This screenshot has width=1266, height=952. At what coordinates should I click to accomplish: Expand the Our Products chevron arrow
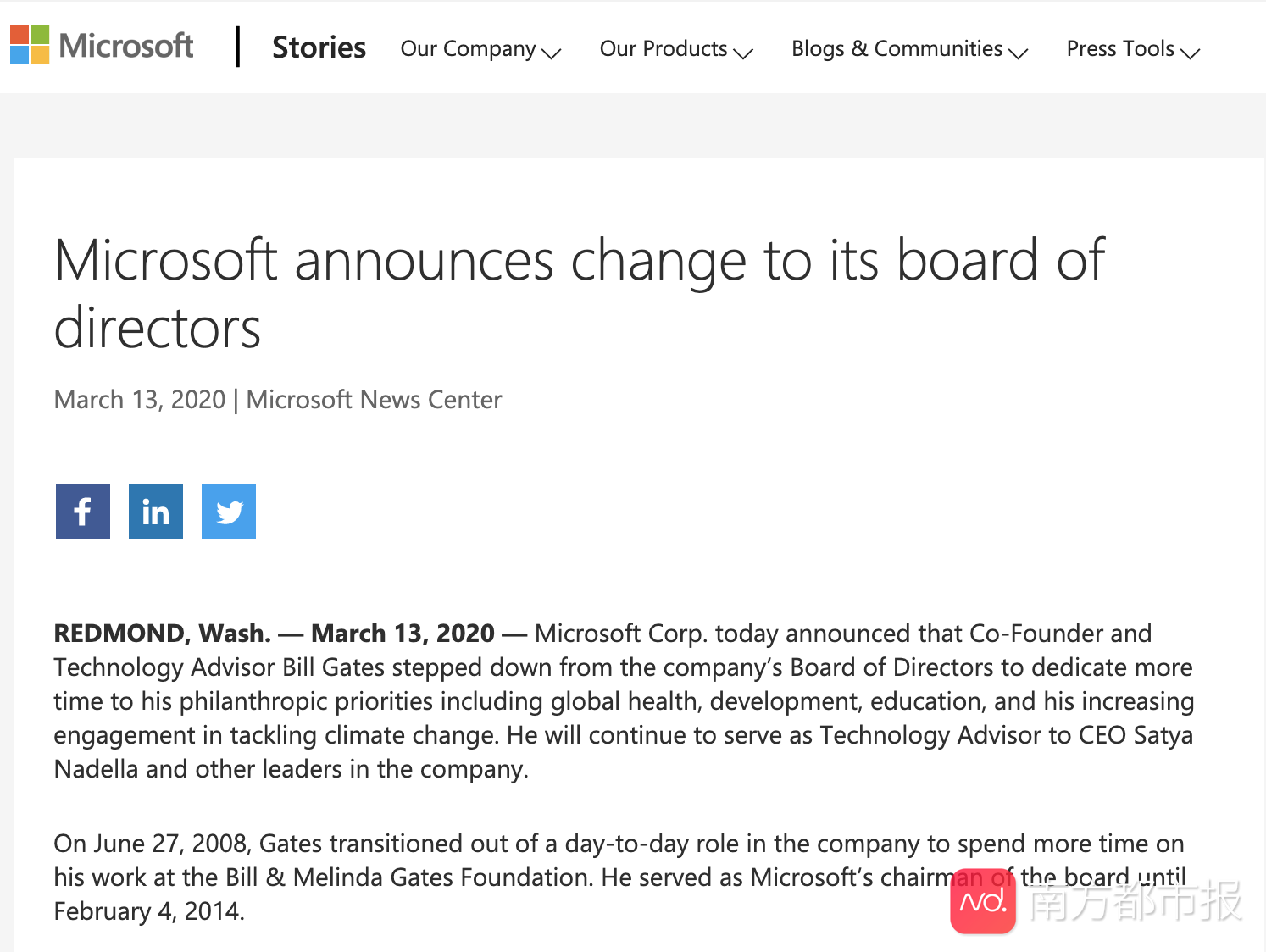tap(743, 53)
